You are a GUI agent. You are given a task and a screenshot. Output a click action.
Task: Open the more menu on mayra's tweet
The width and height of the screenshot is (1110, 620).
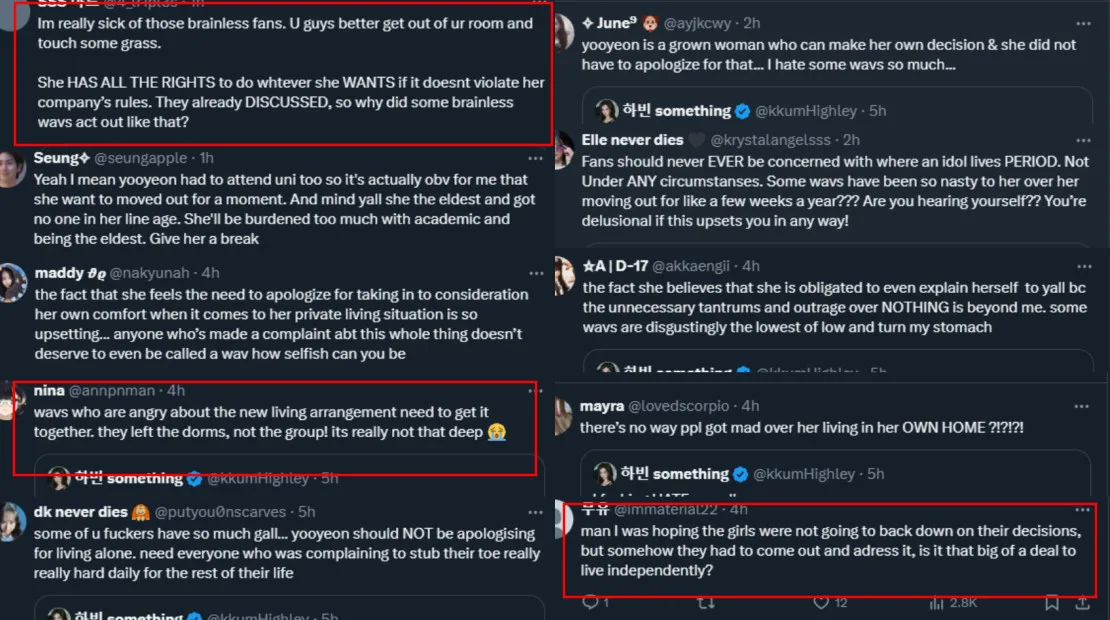[1082, 407]
